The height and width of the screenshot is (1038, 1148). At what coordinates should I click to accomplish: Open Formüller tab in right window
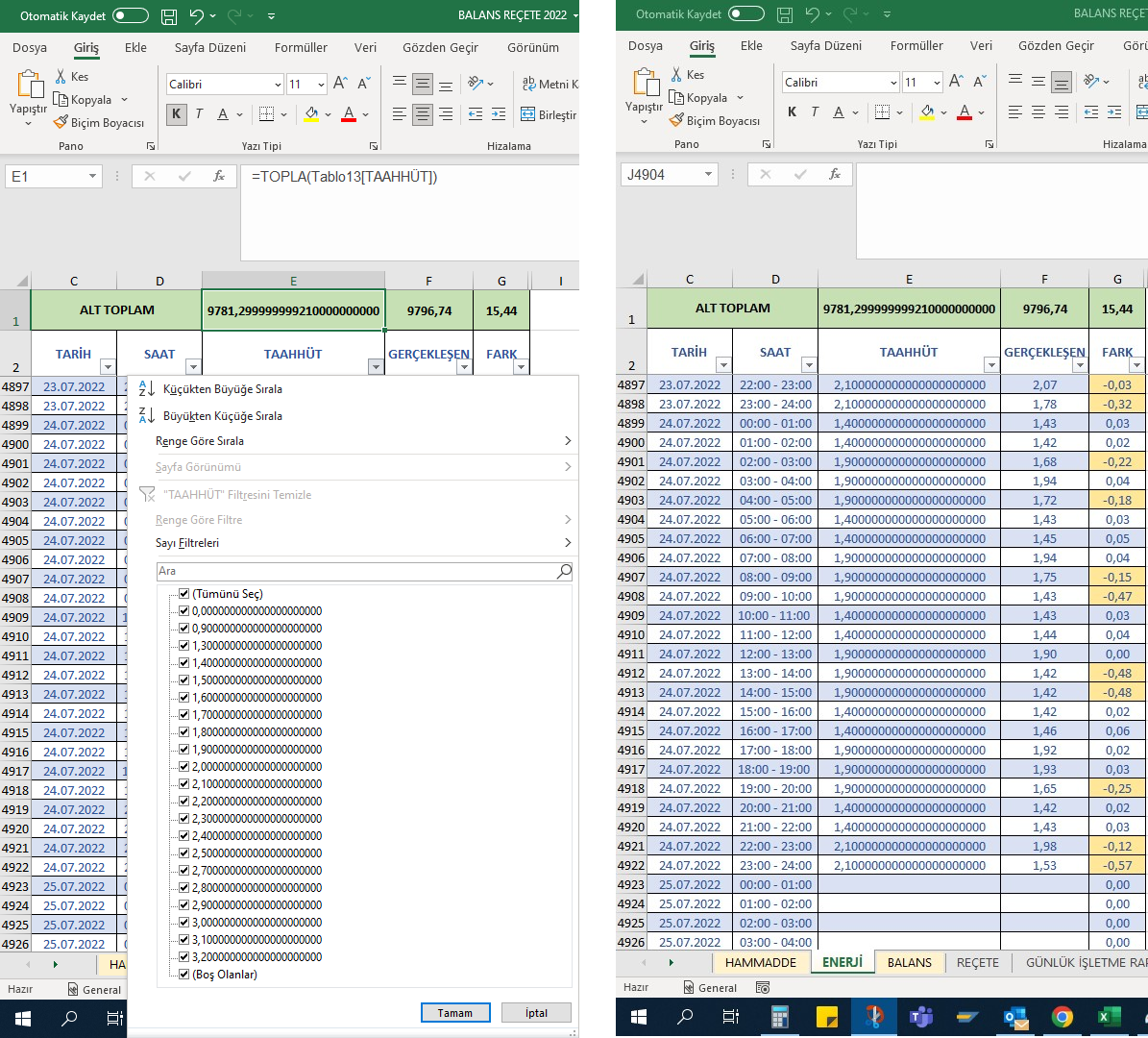(916, 45)
